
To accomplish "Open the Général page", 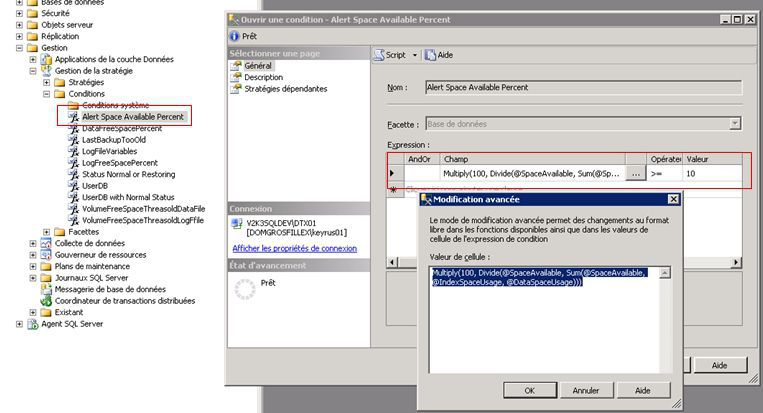I will pos(258,66).
